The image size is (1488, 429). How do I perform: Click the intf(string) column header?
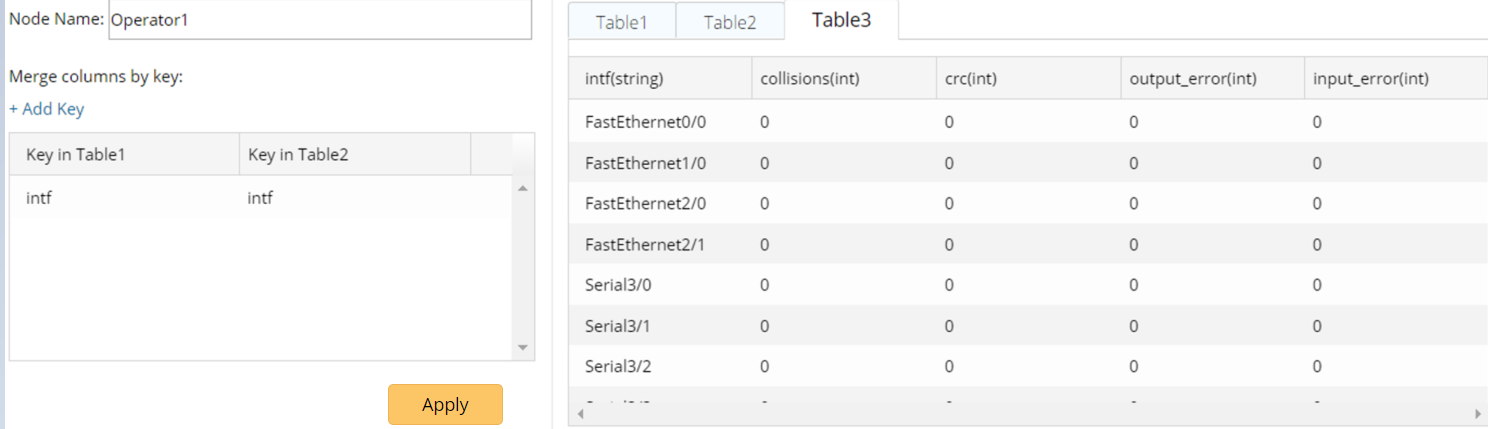tap(624, 79)
